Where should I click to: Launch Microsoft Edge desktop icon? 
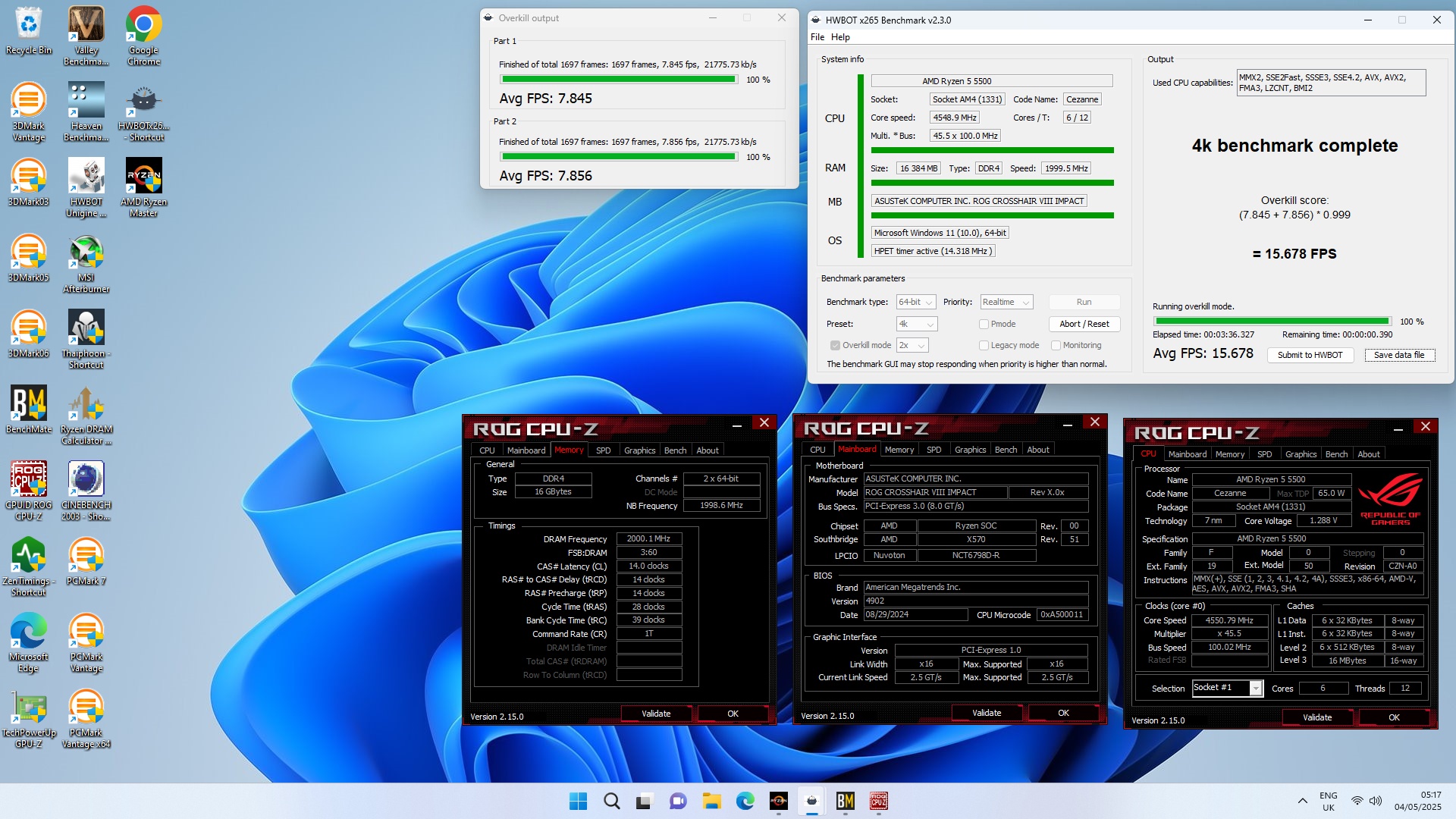point(29,642)
